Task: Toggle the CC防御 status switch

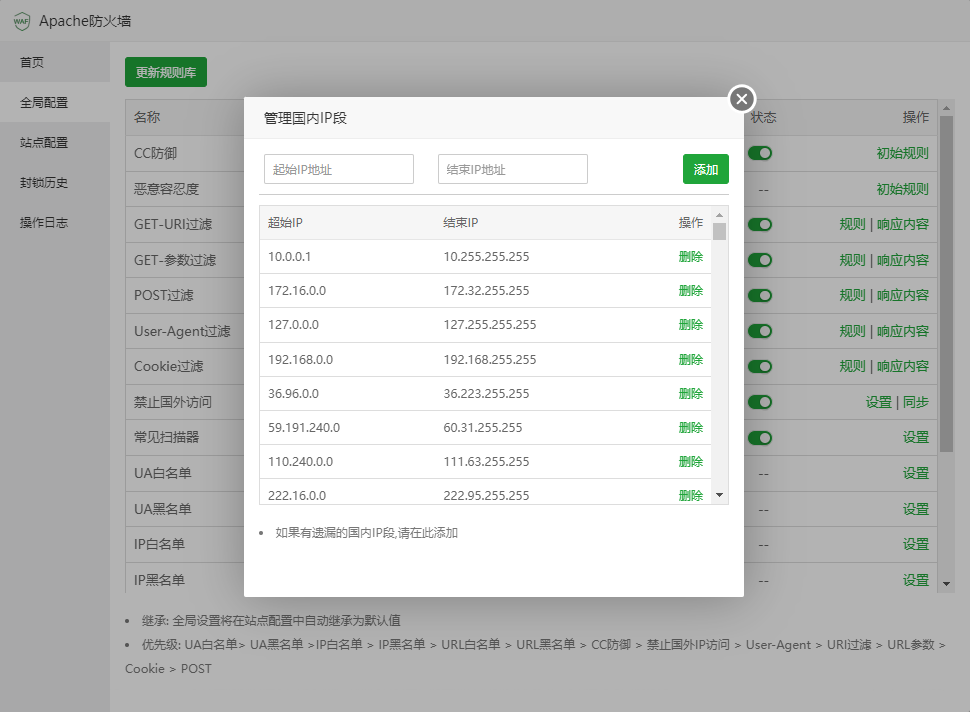Action: click(x=761, y=153)
